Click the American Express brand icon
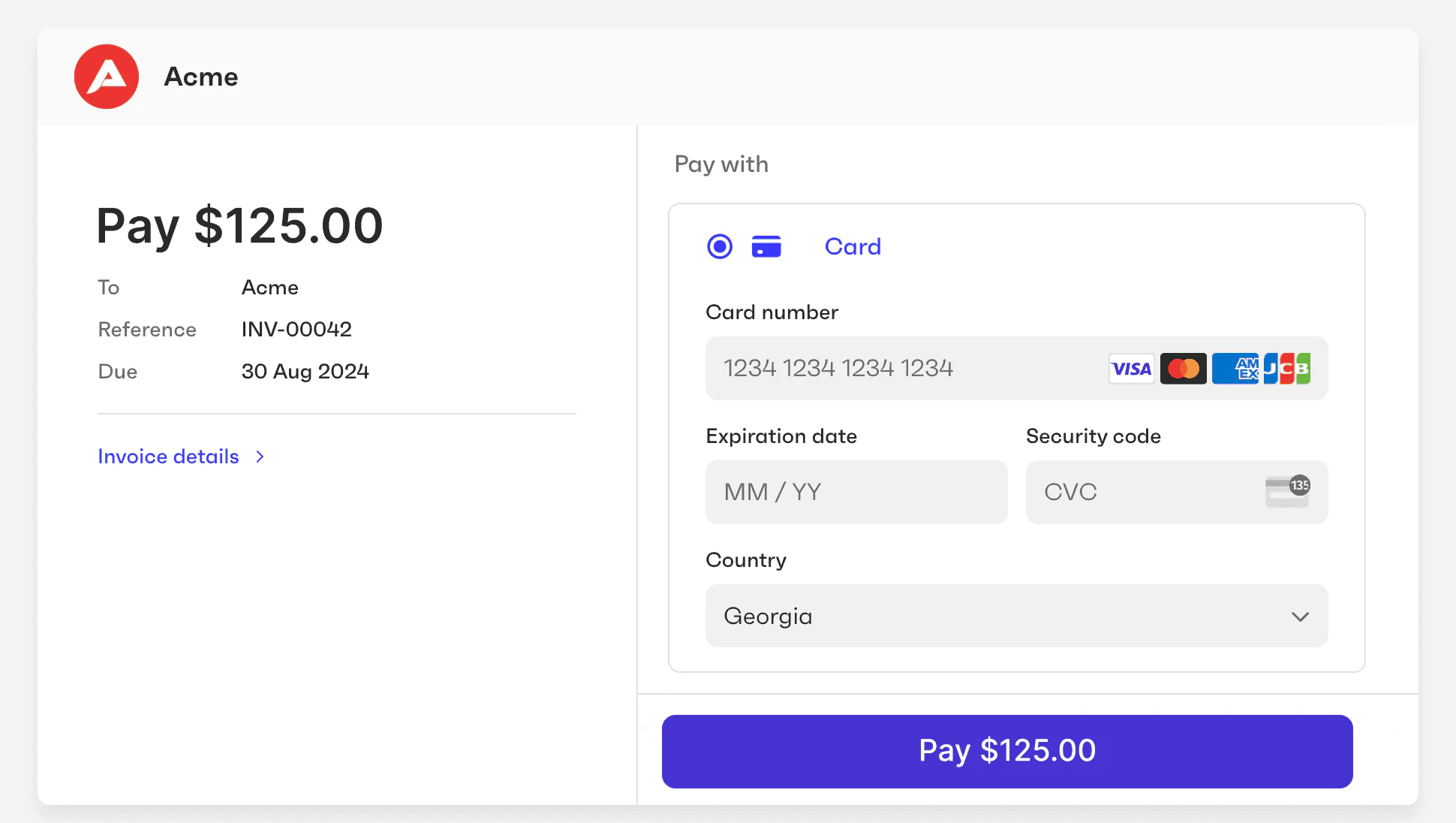This screenshot has width=1456, height=823. (1235, 368)
